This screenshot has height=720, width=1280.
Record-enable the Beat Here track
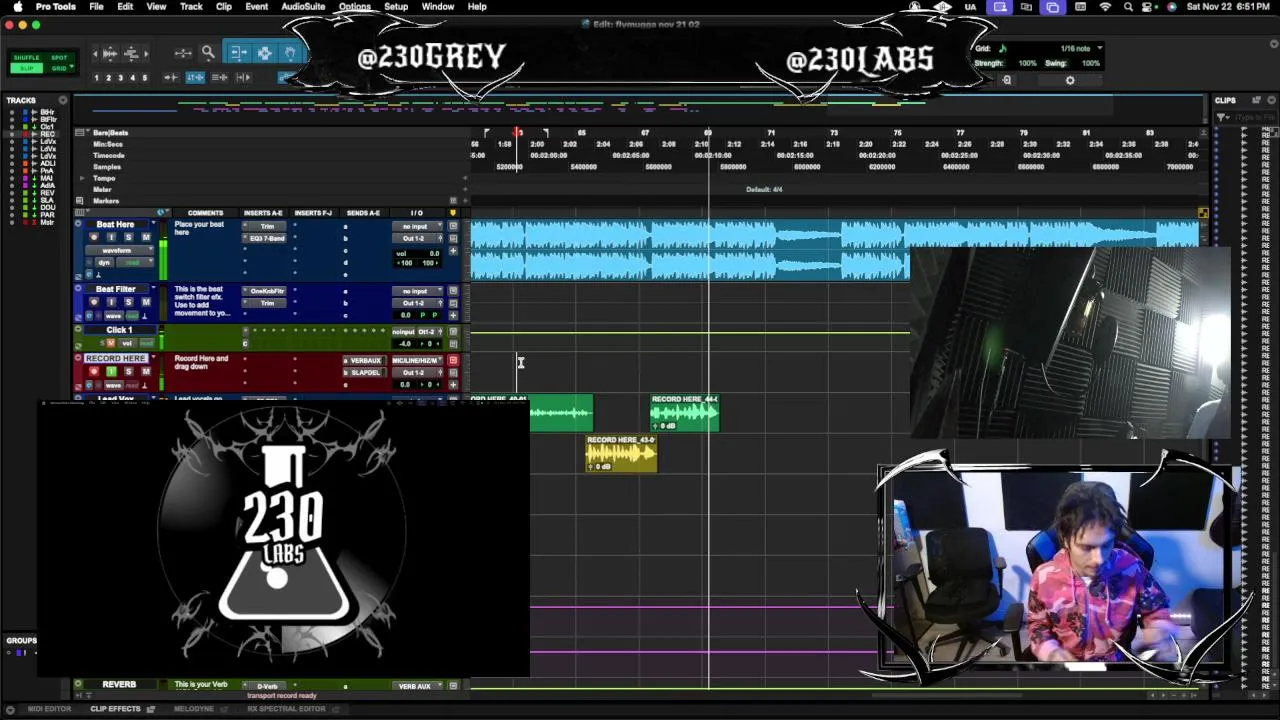[94, 238]
